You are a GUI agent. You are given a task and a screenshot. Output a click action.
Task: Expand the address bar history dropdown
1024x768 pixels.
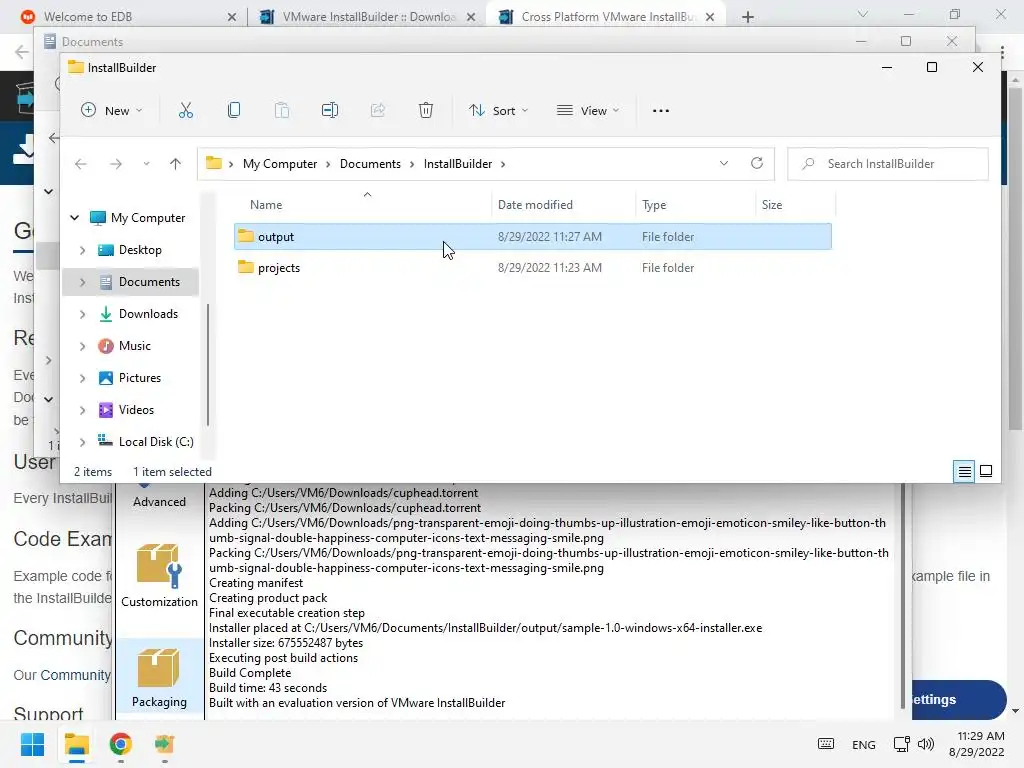click(x=724, y=163)
